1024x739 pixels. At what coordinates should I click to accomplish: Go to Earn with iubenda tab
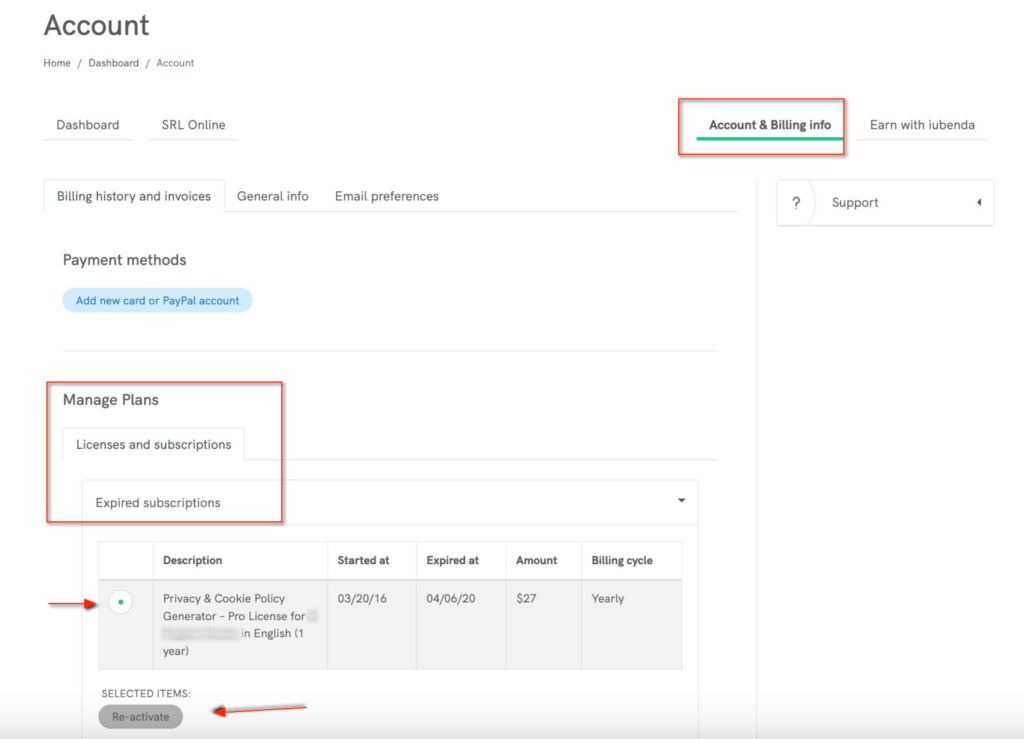point(921,125)
